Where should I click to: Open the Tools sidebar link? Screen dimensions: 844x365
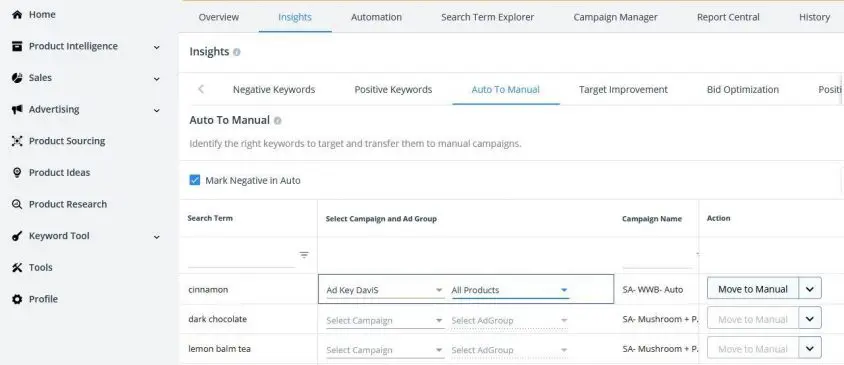(41, 268)
